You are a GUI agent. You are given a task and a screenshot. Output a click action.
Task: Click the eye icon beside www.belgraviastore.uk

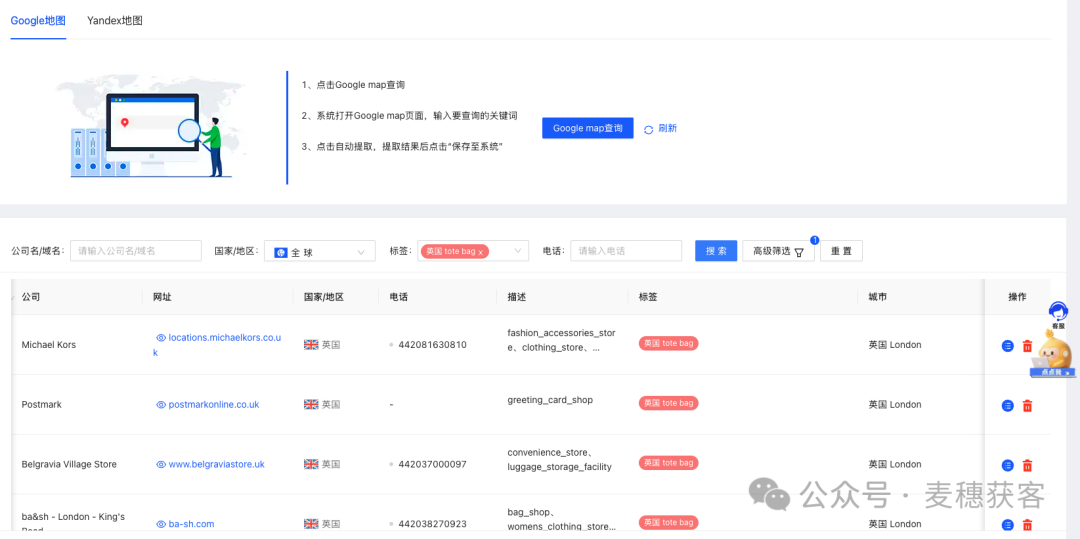pyautogui.click(x=161, y=465)
